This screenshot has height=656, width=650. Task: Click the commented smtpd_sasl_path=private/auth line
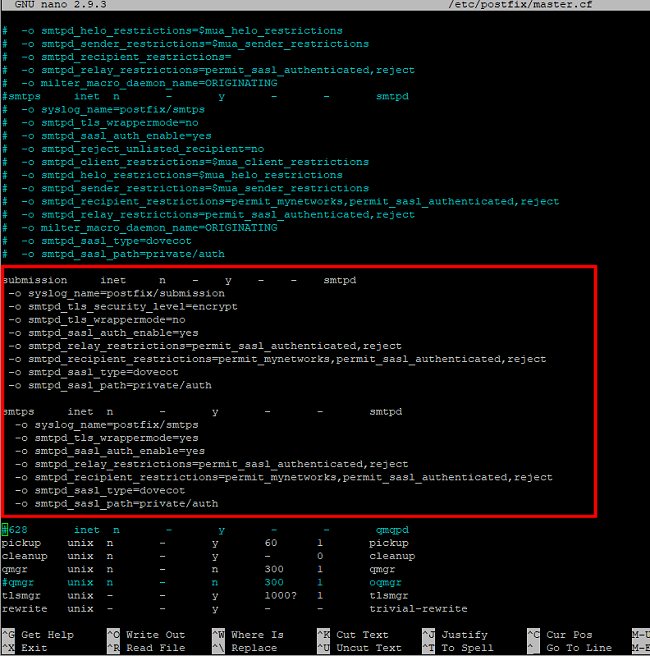(x=113, y=254)
